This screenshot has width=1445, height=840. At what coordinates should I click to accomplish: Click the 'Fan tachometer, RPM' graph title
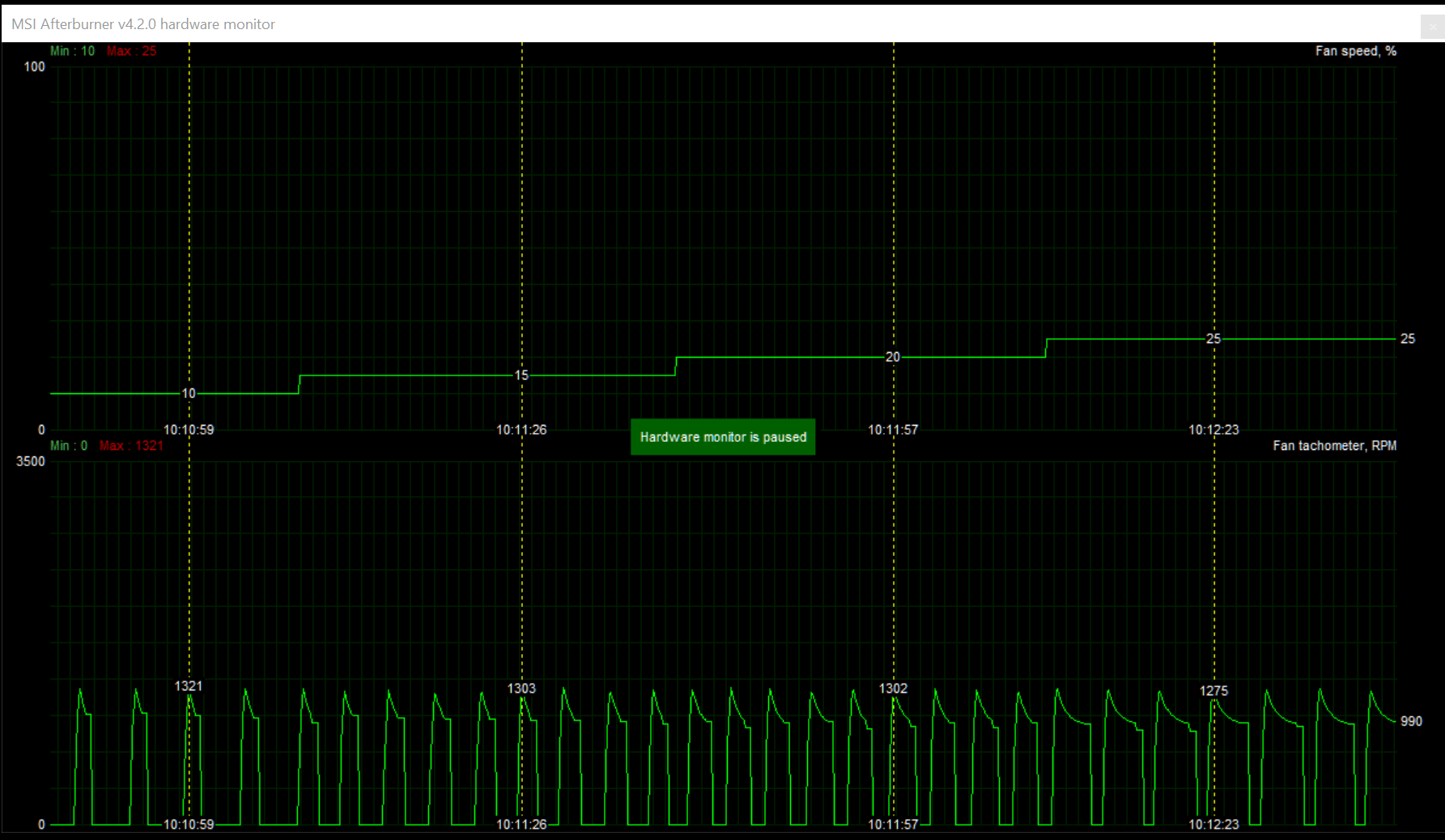(1334, 446)
